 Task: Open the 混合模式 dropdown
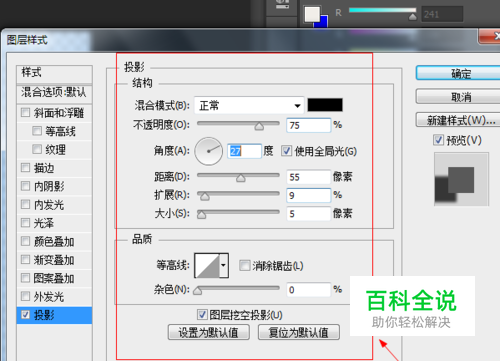pos(249,106)
